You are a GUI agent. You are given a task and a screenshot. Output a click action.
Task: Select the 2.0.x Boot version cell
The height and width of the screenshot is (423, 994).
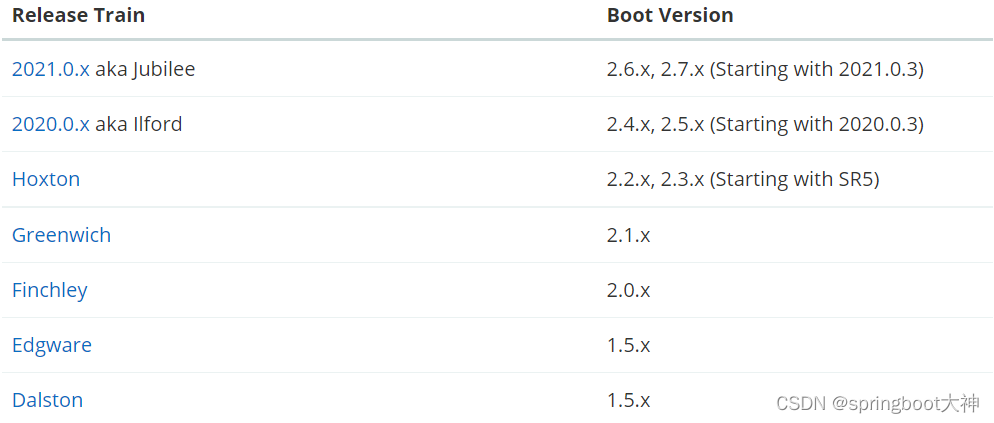[x=628, y=290]
